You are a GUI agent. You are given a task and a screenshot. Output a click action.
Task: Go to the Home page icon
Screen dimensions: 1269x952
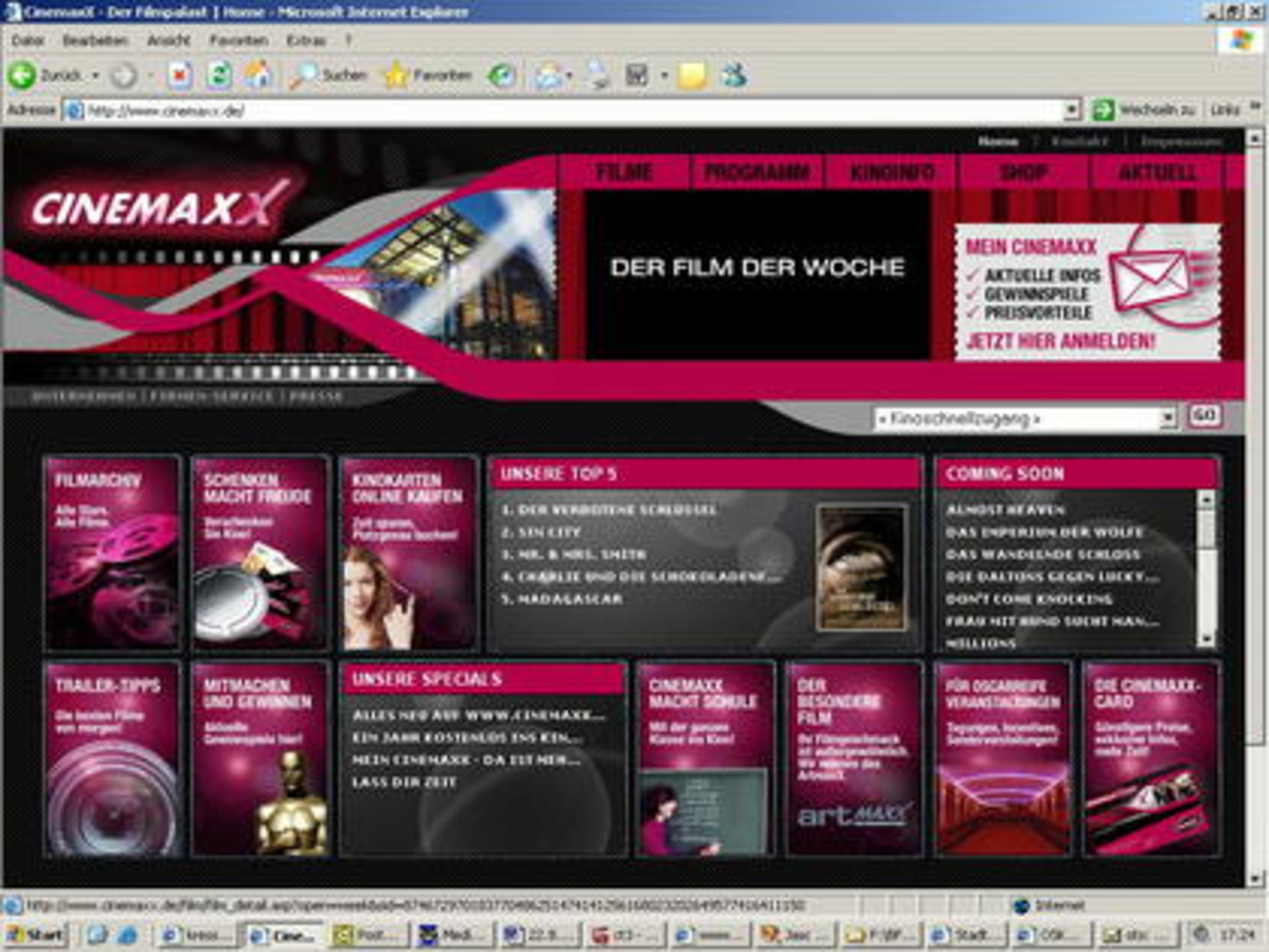tap(259, 76)
